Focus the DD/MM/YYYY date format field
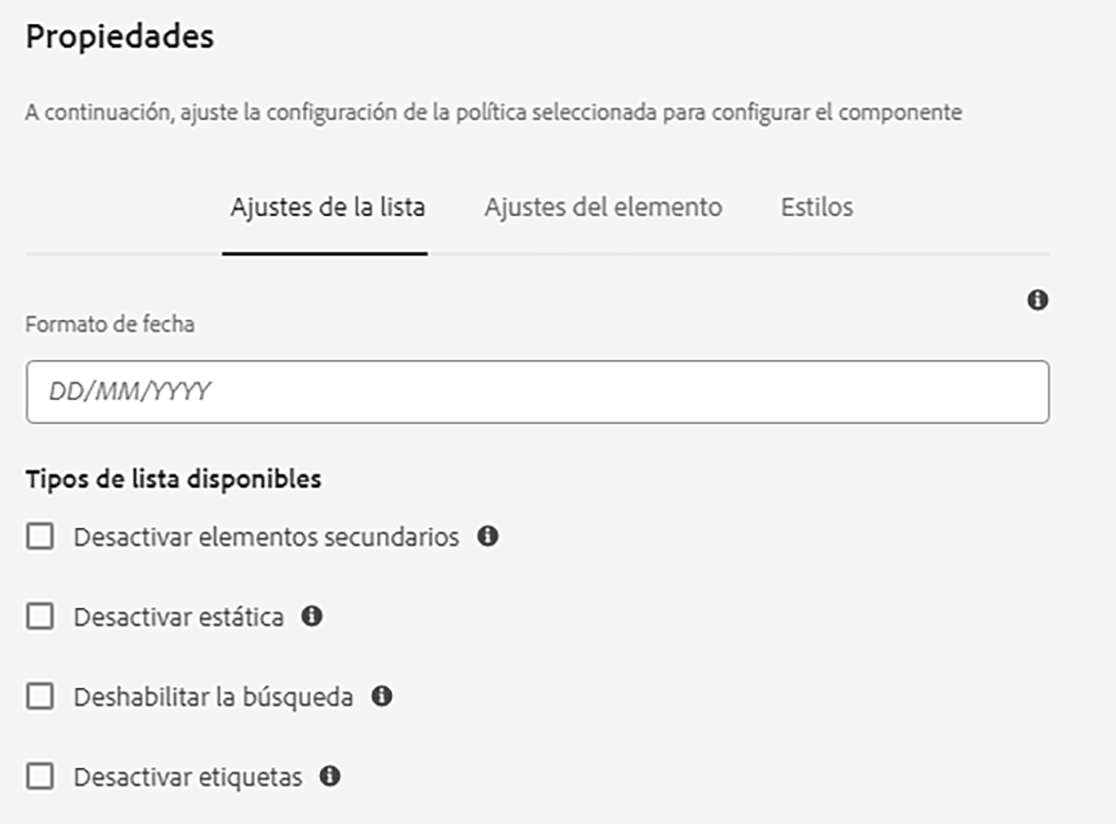Viewport: 1116px width, 824px height. pyautogui.click(x=537, y=391)
